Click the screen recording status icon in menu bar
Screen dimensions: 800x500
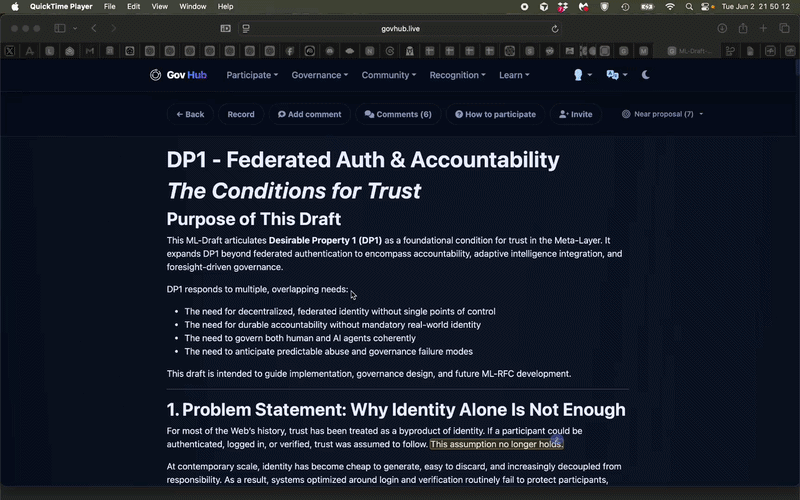[524, 7]
